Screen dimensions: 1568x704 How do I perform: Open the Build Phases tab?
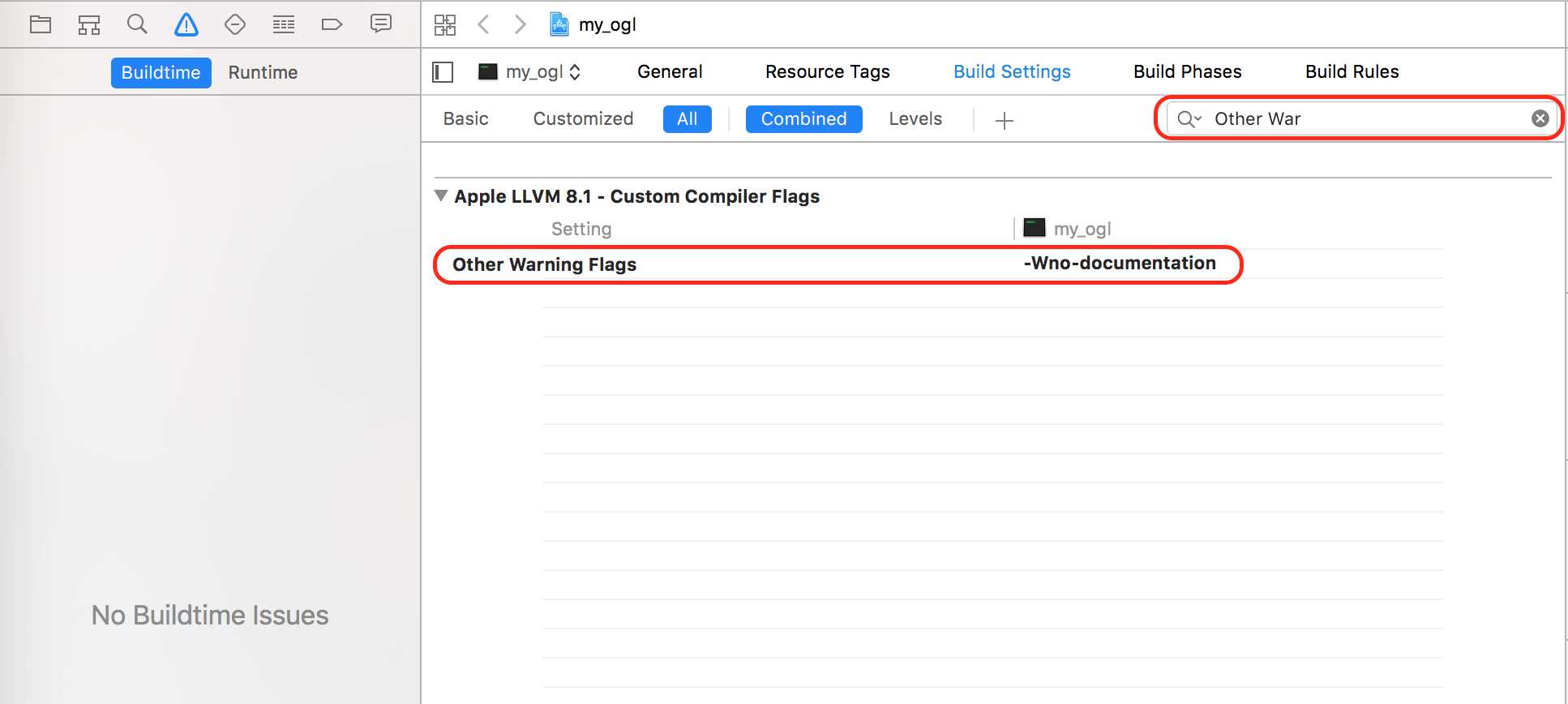(x=1188, y=71)
